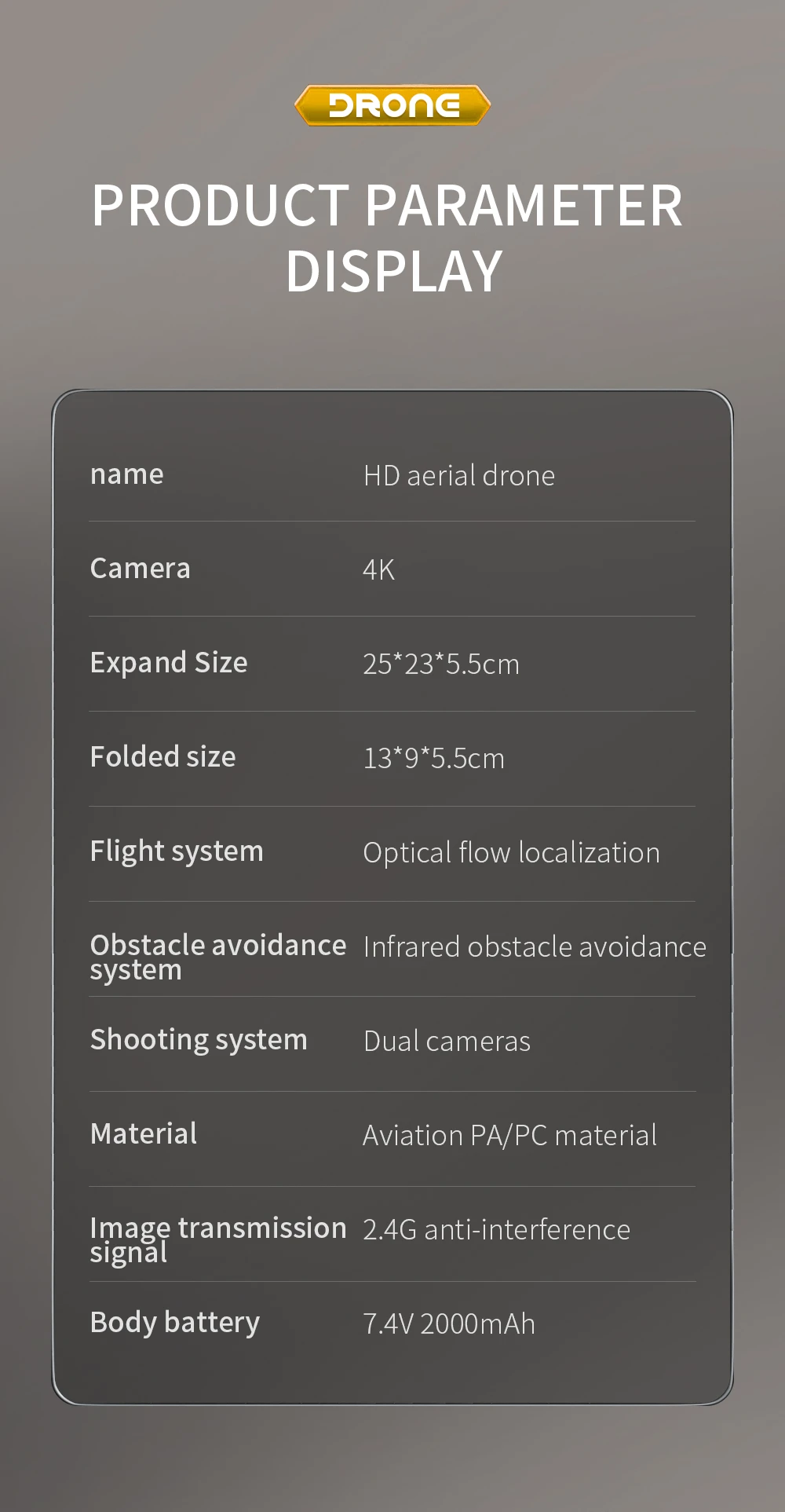Viewport: 785px width, 1512px height.
Task: Click the PRODUCT PARAMETER DISPLAY heading
Action: 389,238
